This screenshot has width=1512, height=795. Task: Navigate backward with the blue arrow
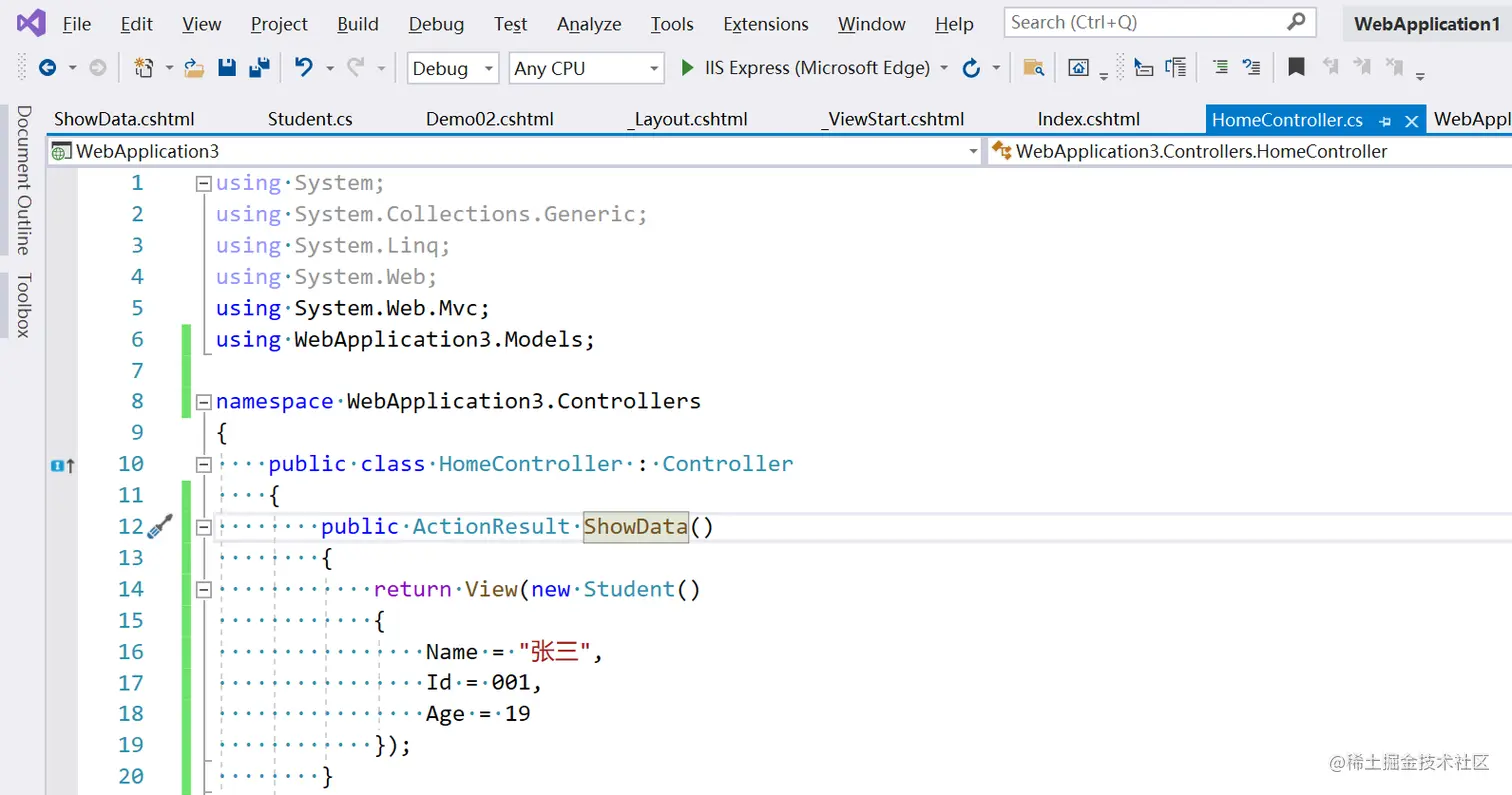point(47,68)
